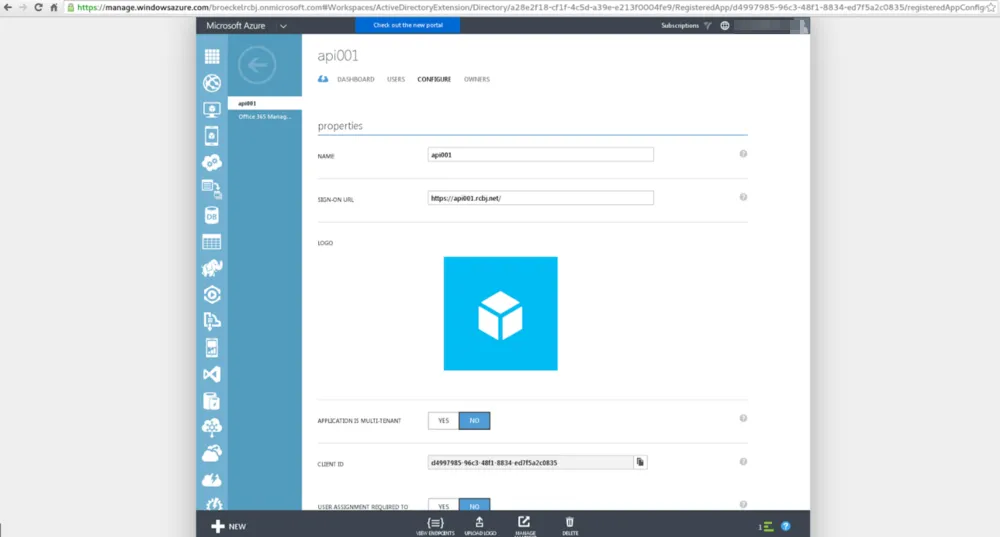Image resolution: width=1000 pixels, height=537 pixels.
Task: Click the browser address bar URL
Action: click(531, 8)
